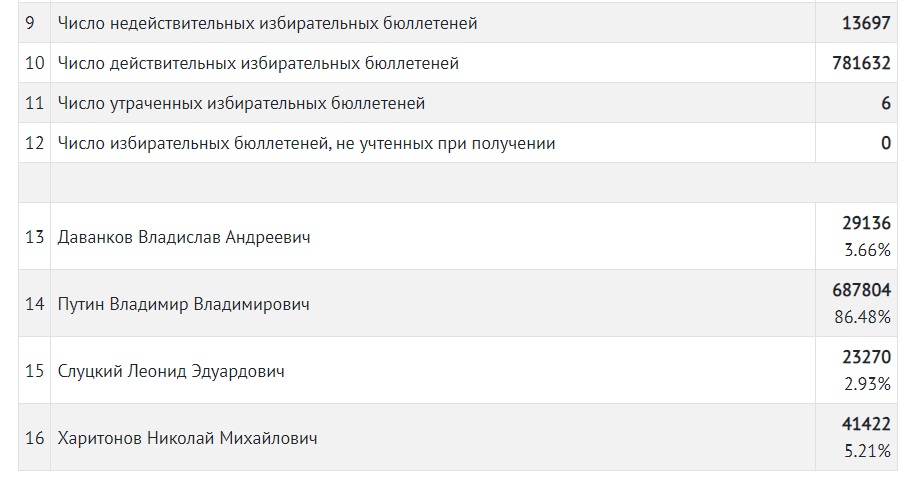Click the 86.48% percentage
Viewport: 919px width, 479px height.
tap(864, 317)
